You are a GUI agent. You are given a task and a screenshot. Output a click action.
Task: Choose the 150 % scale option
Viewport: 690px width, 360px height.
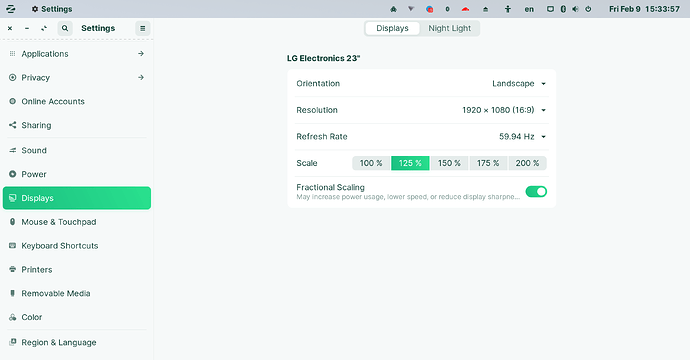[x=449, y=163]
